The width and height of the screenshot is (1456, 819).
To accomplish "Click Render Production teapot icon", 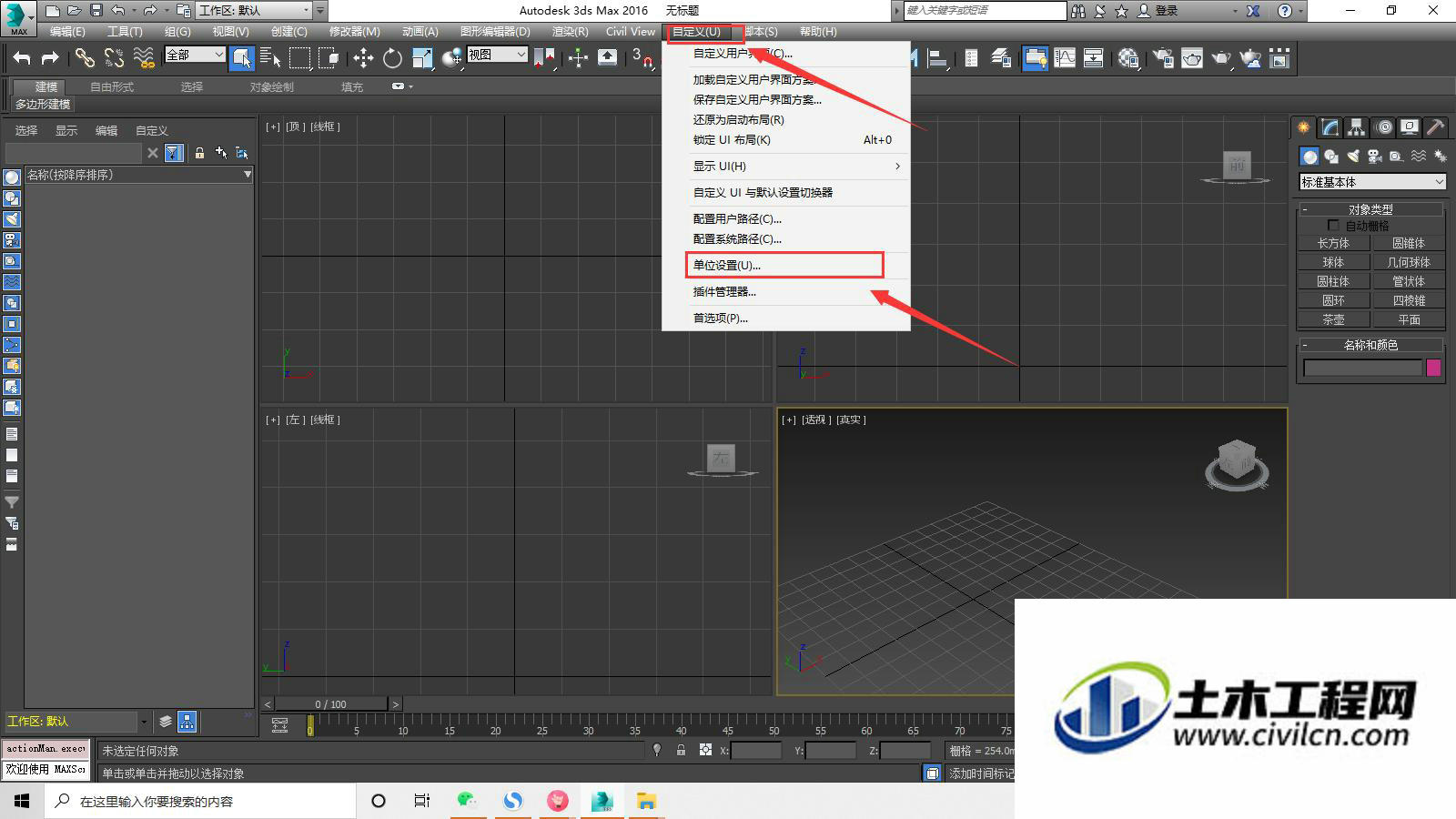I will click(1221, 58).
